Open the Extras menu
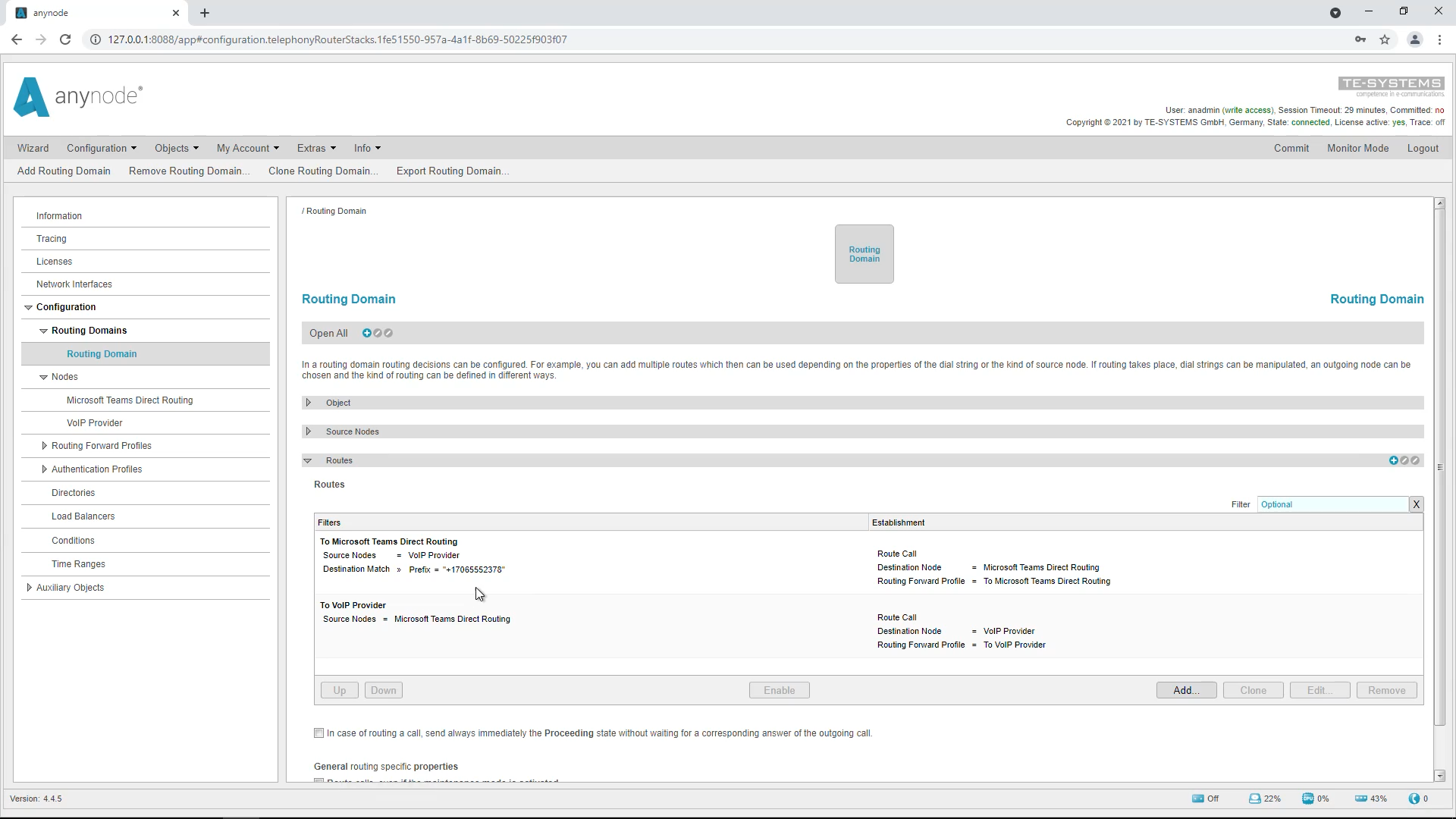Viewport: 1456px width, 819px height. point(315,148)
